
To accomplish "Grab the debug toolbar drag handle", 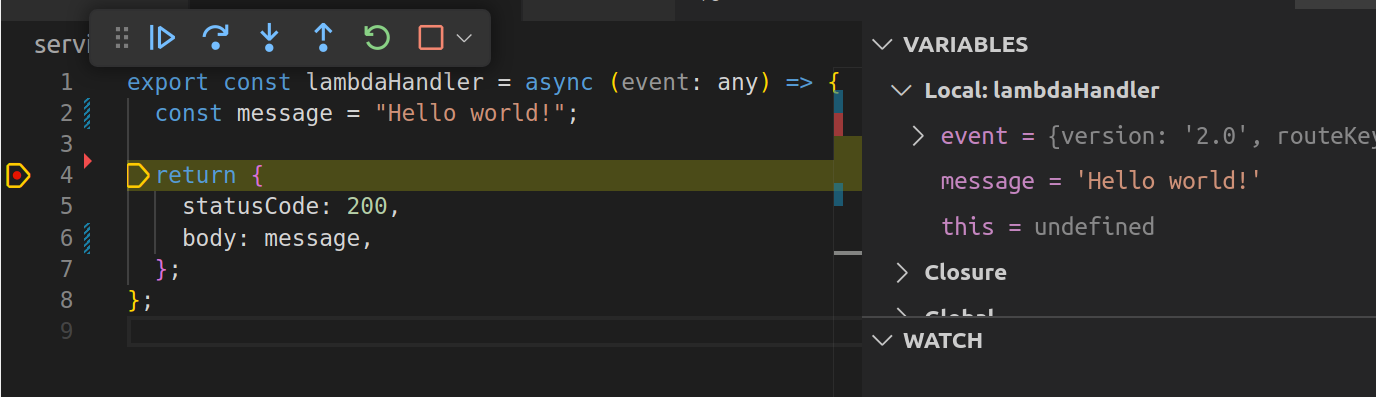I will click(122, 38).
